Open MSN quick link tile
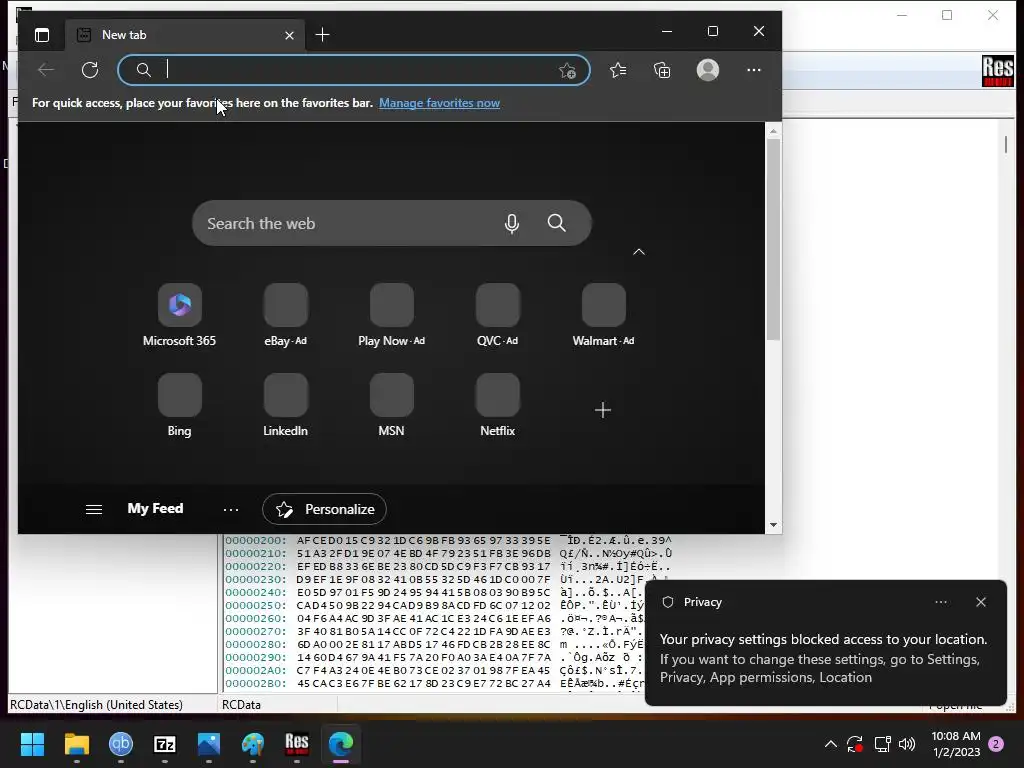Screen dimensions: 1024x768 pos(391,405)
